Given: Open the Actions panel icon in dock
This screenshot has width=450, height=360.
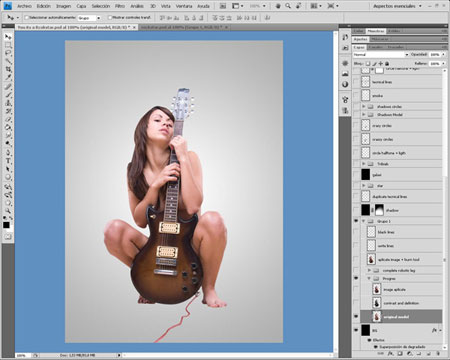Looking at the screenshot, I should pyautogui.click(x=345, y=48).
